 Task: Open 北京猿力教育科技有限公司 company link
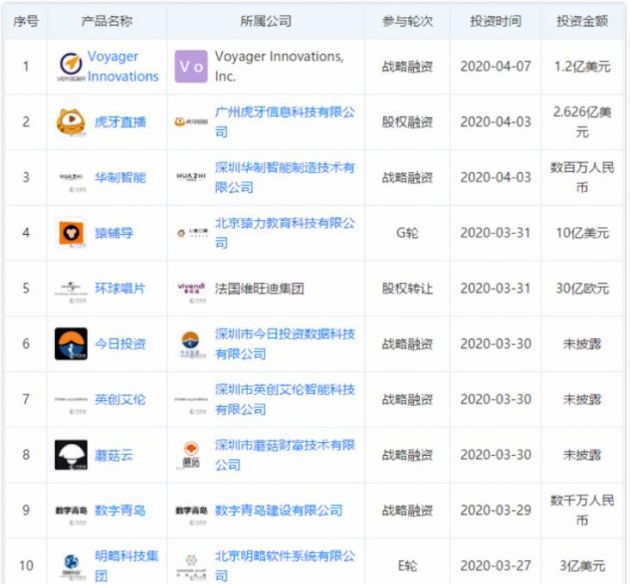(x=285, y=233)
